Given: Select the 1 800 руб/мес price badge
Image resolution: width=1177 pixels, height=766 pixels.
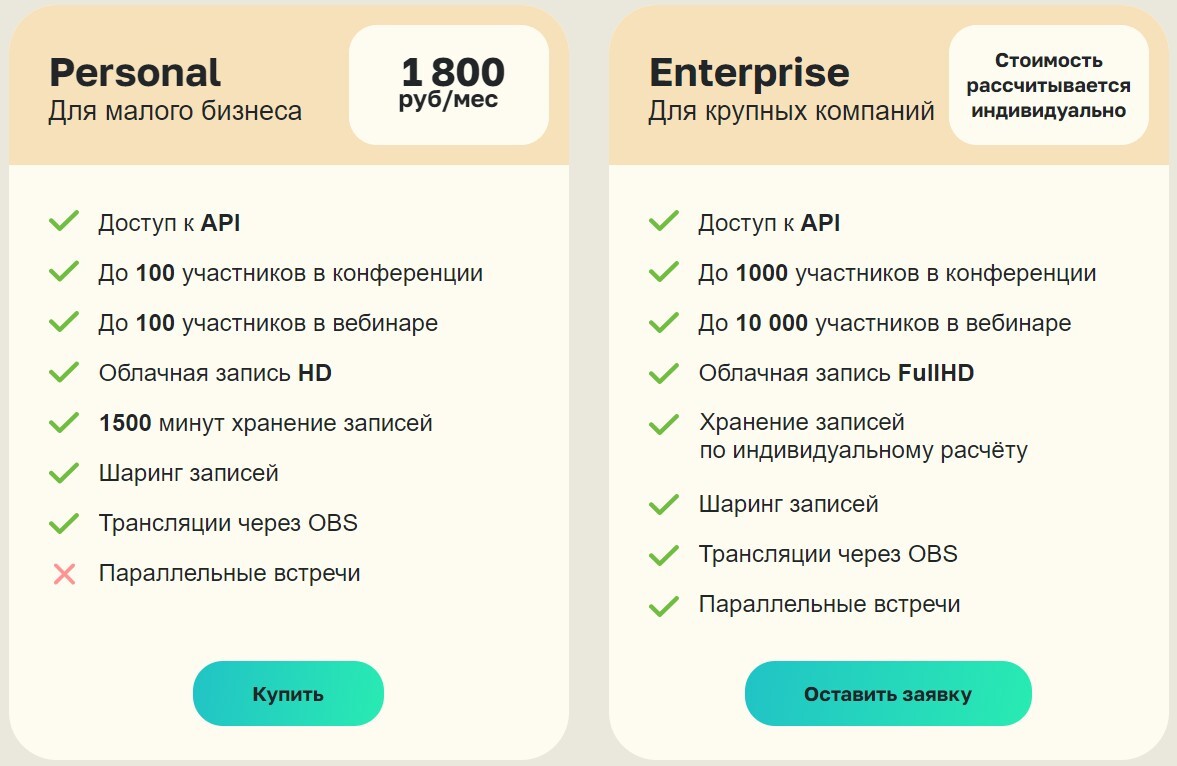Looking at the screenshot, I should pyautogui.click(x=449, y=85).
